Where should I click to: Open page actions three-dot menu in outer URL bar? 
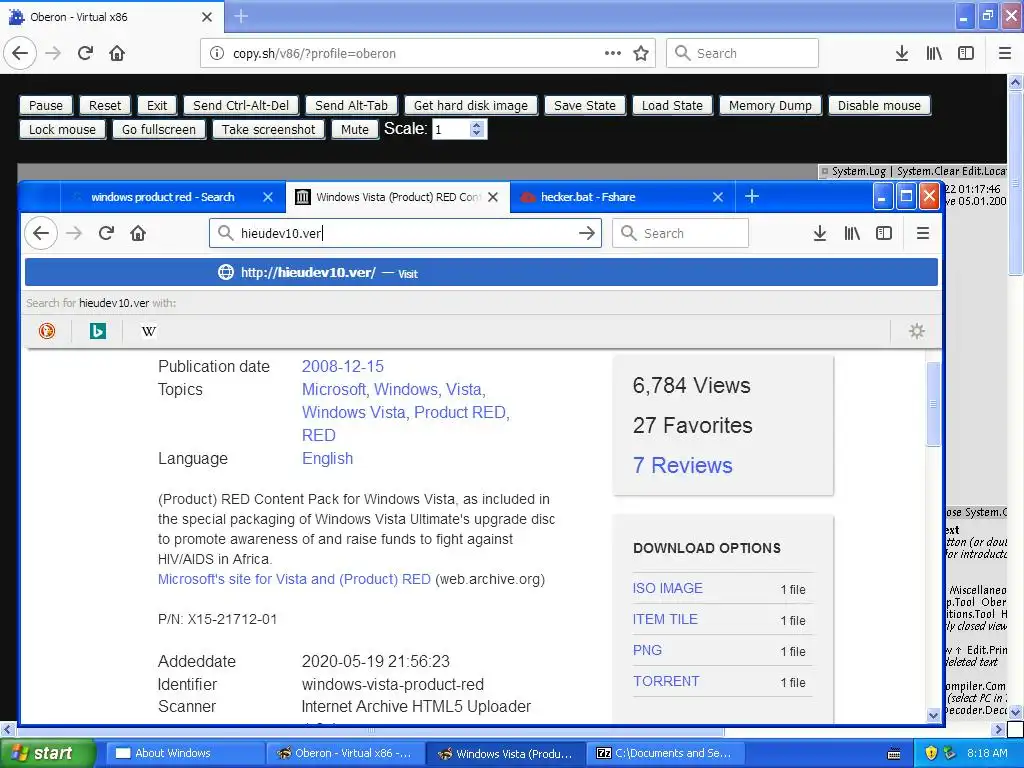pyautogui.click(x=613, y=53)
